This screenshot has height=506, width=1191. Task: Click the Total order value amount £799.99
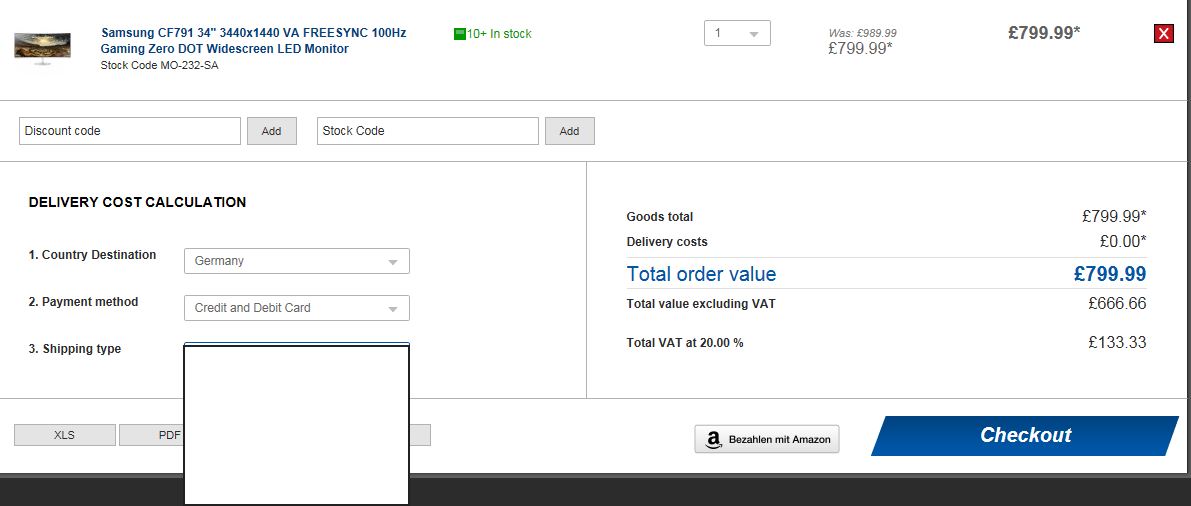click(x=1110, y=274)
